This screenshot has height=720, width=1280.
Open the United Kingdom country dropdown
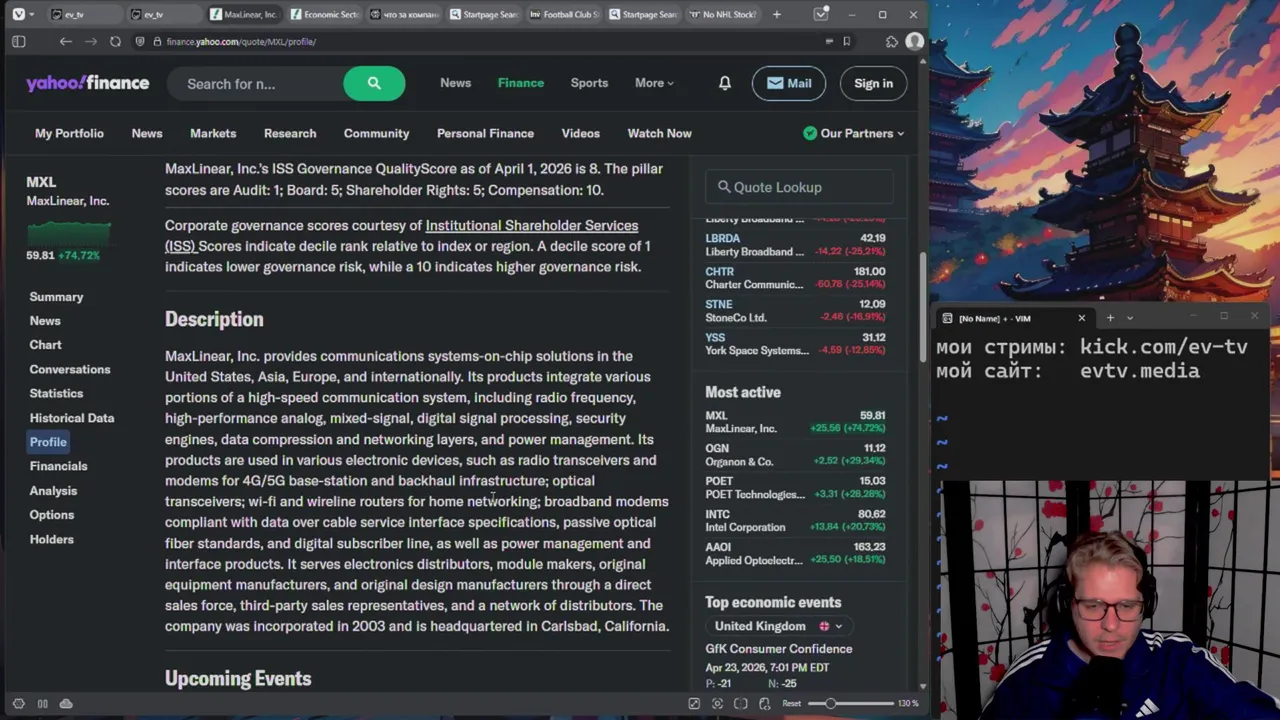coord(778,626)
